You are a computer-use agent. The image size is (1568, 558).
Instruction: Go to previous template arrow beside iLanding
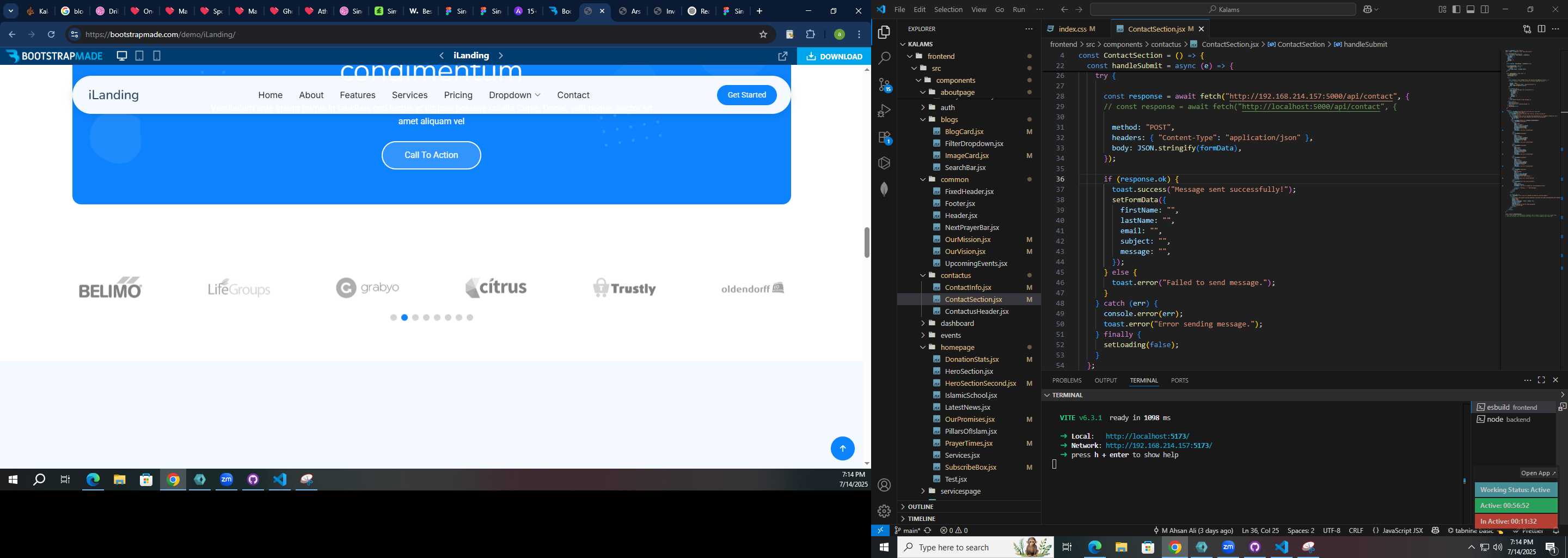click(x=442, y=56)
